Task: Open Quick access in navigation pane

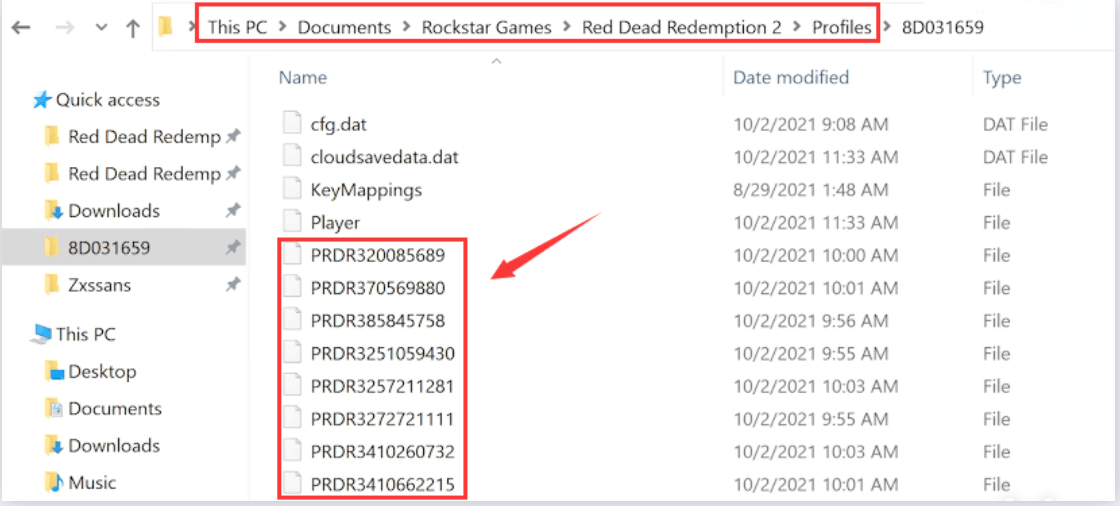Action: tap(108, 100)
